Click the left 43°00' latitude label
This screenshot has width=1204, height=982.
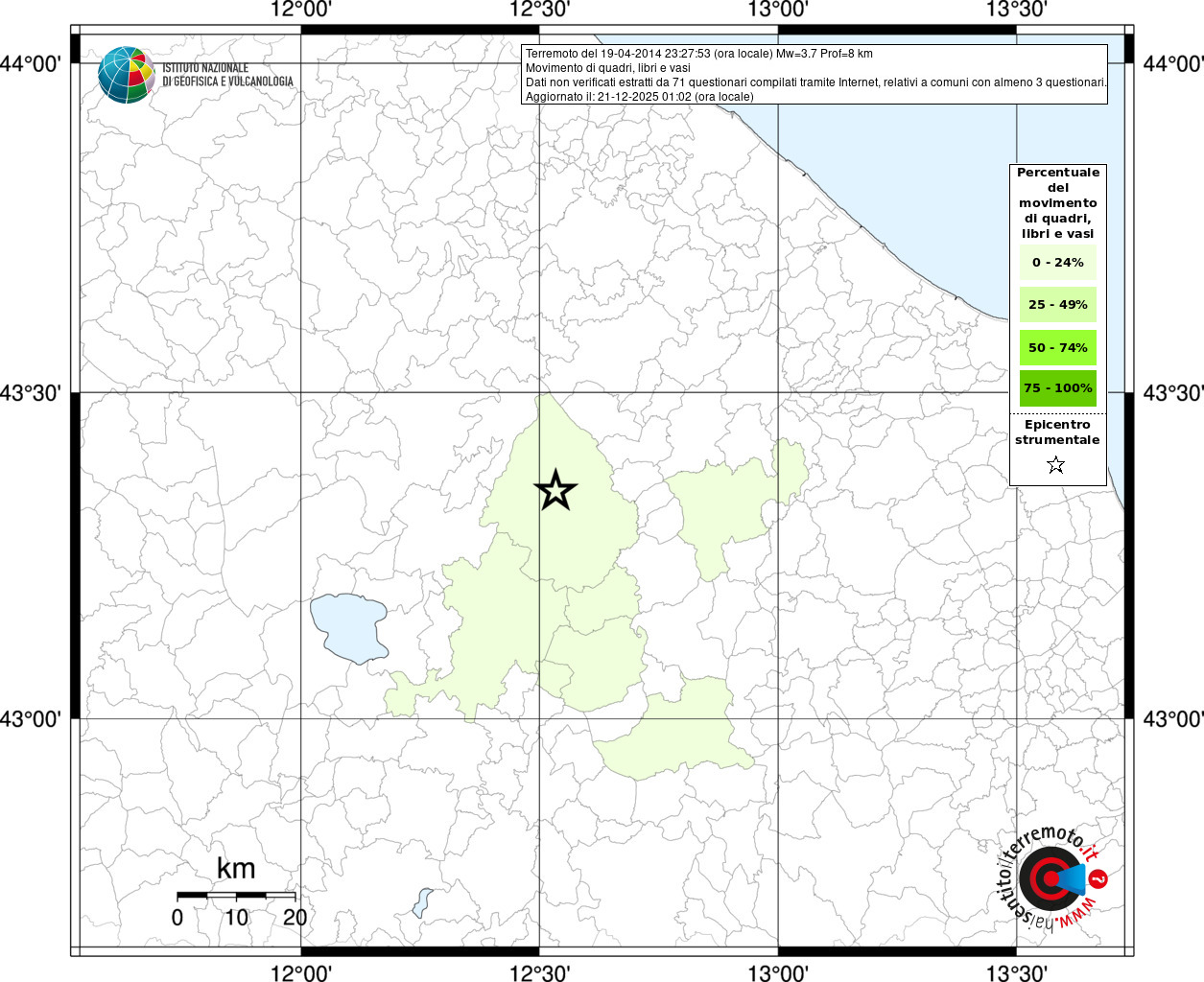point(31,719)
